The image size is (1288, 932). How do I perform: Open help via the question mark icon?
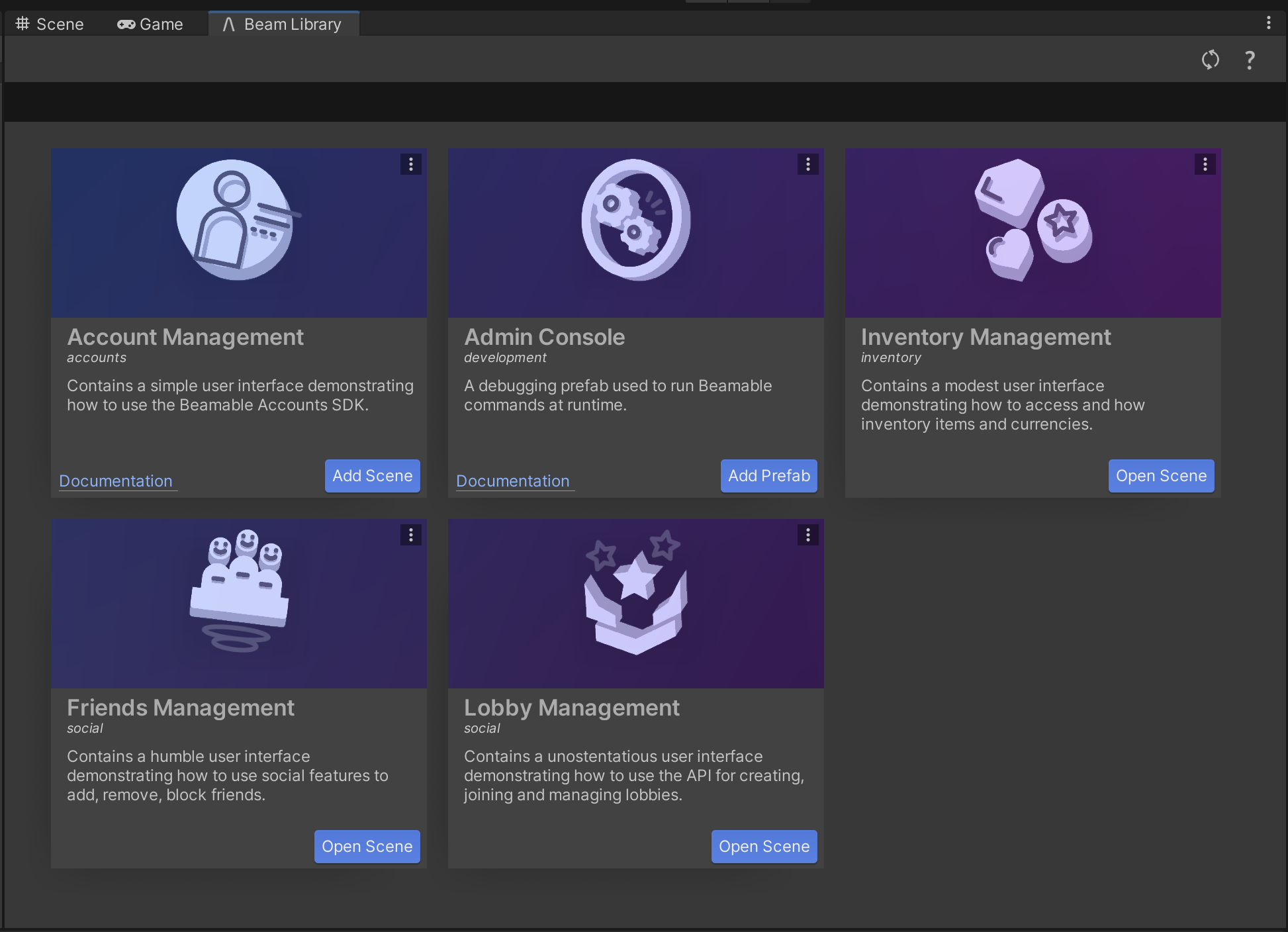[x=1249, y=60]
